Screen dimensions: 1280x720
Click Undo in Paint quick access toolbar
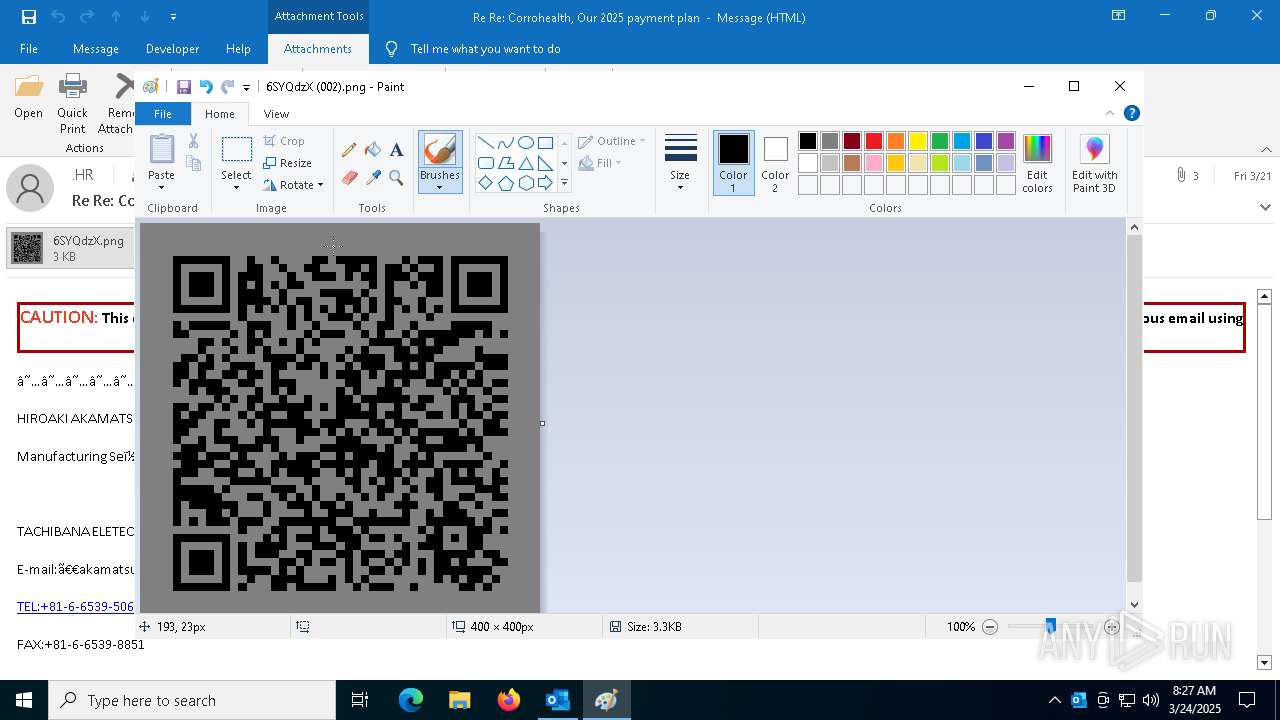[x=206, y=87]
